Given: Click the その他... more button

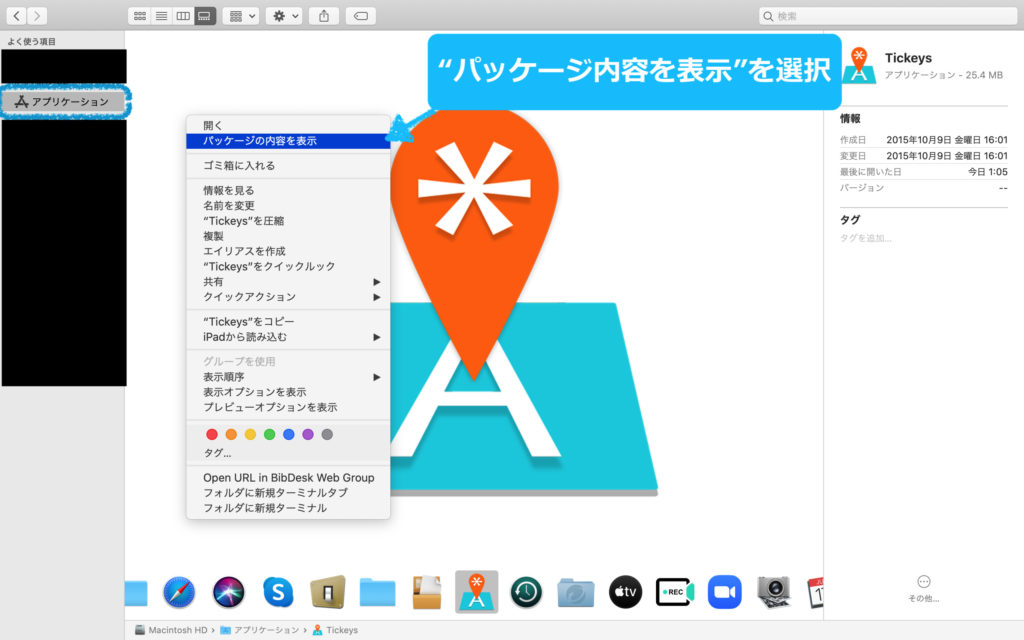Looking at the screenshot, I should coord(923,588).
